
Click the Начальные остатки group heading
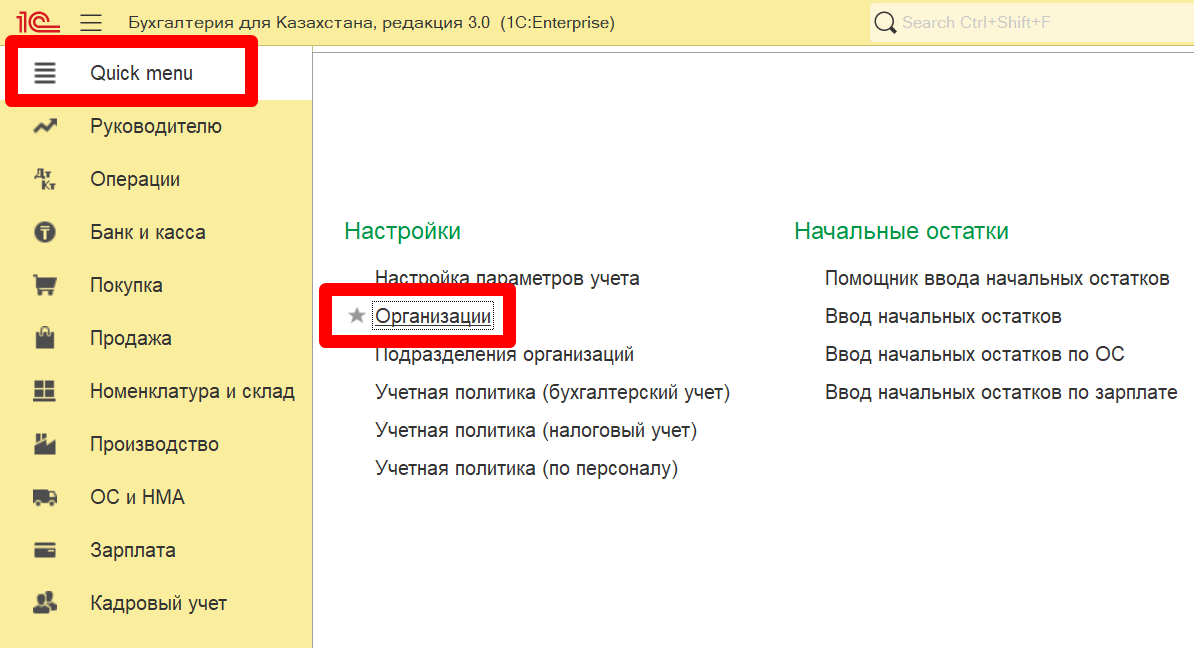pyautogui.click(x=901, y=231)
